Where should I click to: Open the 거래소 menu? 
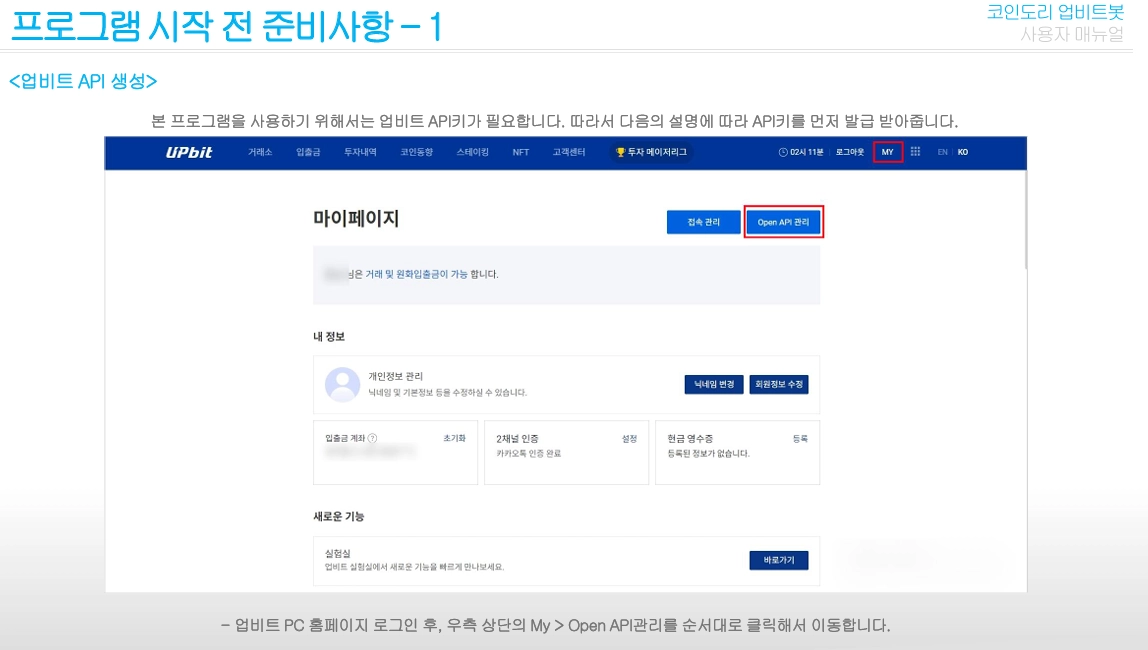tap(260, 152)
